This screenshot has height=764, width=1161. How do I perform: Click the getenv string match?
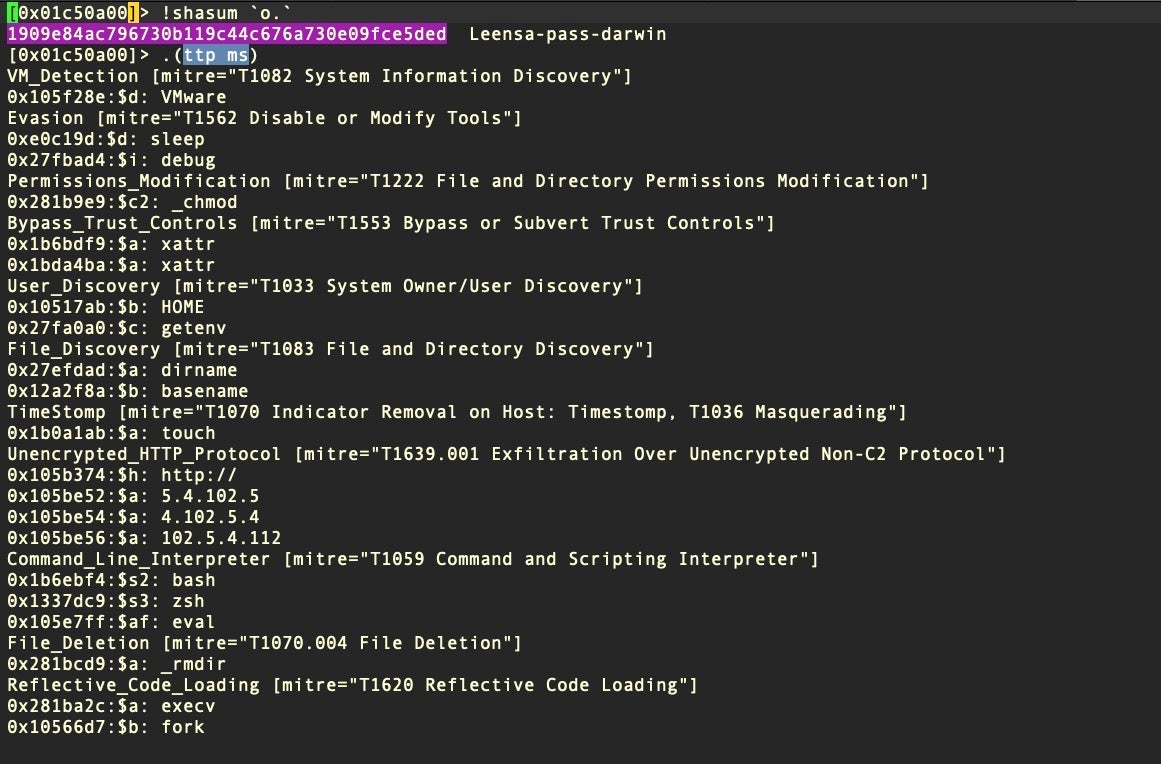pyautogui.click(x=193, y=328)
